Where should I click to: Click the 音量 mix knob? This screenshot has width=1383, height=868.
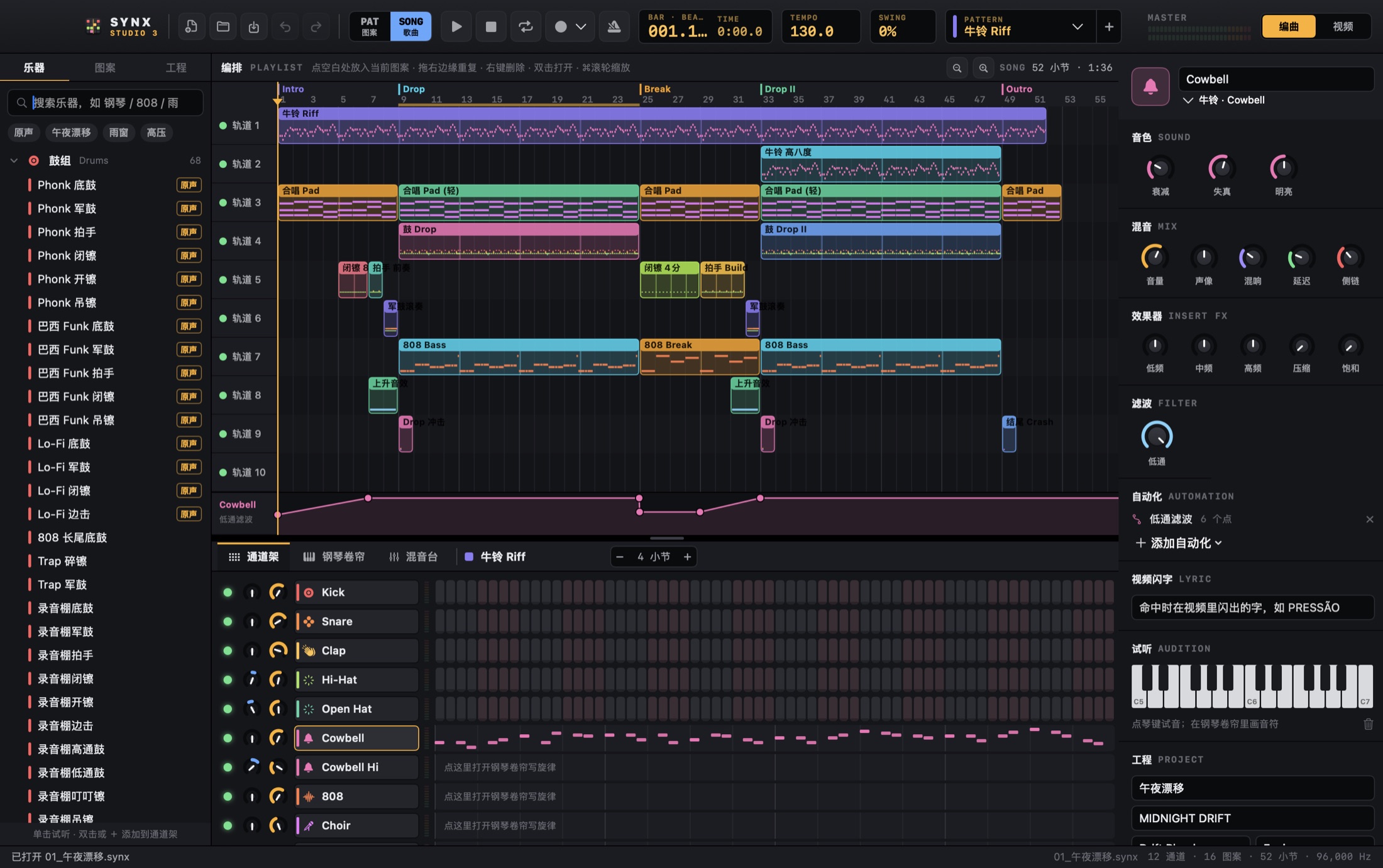(x=1154, y=257)
